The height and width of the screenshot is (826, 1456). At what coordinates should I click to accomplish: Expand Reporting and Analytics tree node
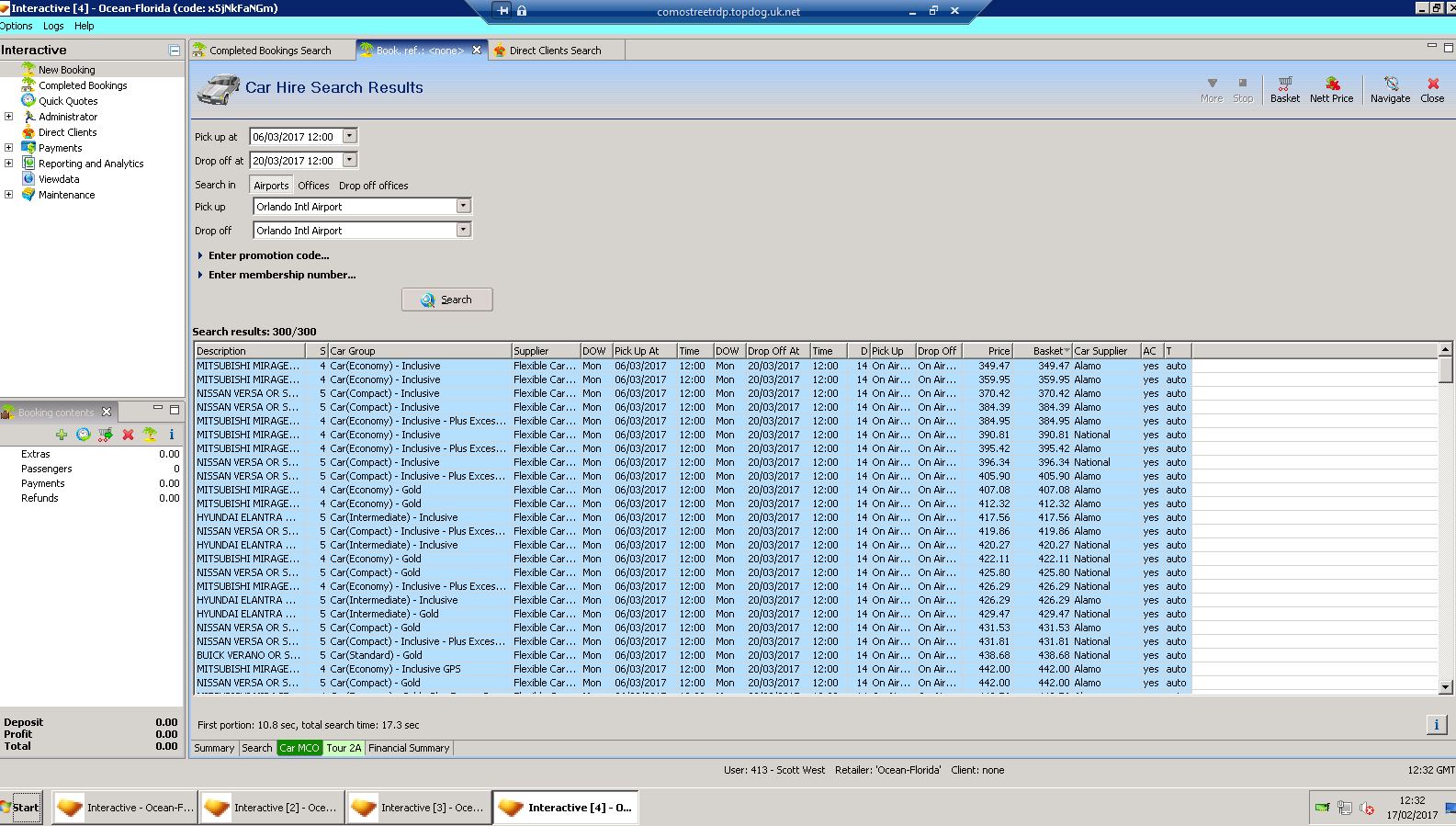click(x=8, y=164)
